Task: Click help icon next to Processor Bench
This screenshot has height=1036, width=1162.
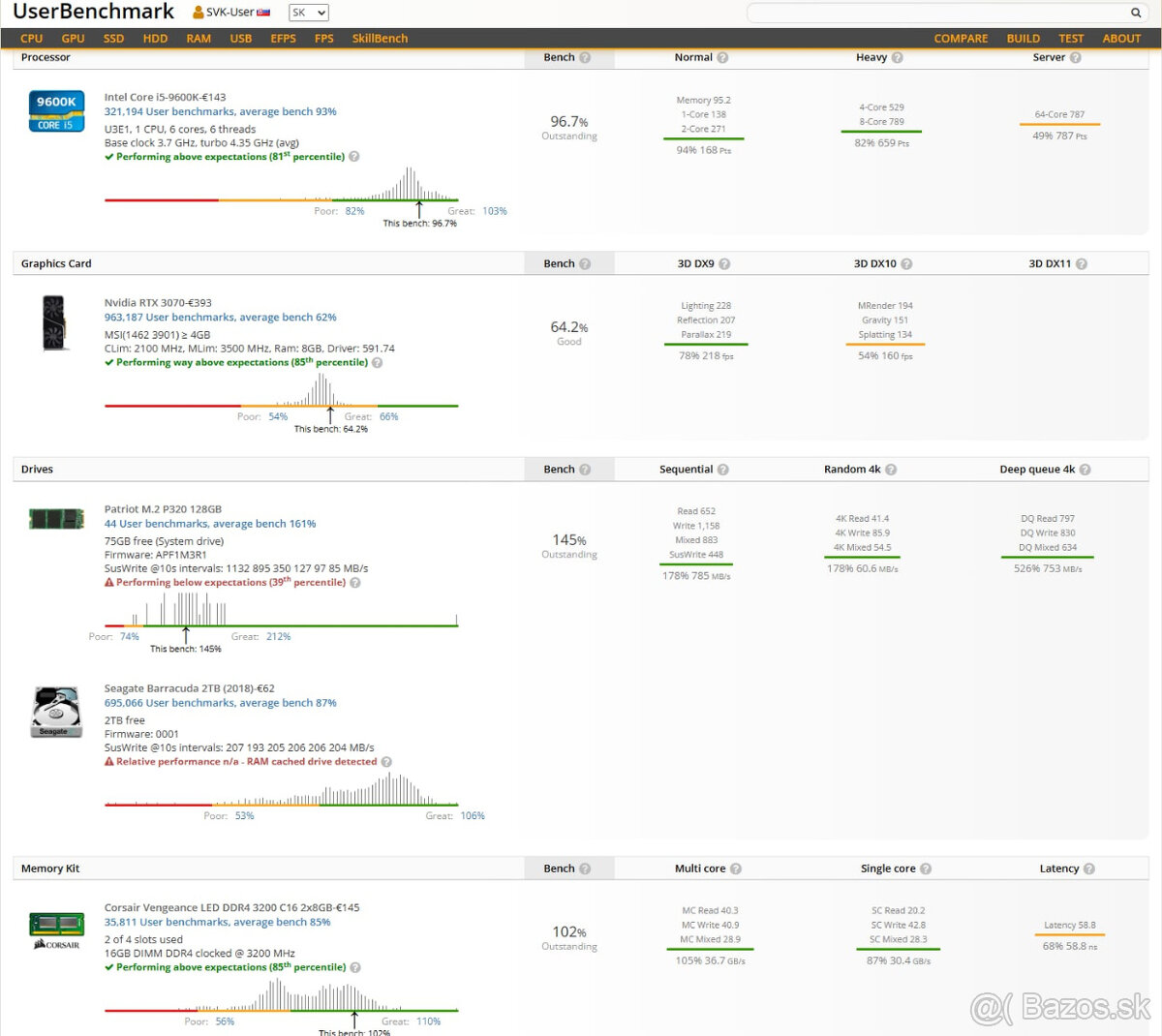Action: (x=585, y=58)
